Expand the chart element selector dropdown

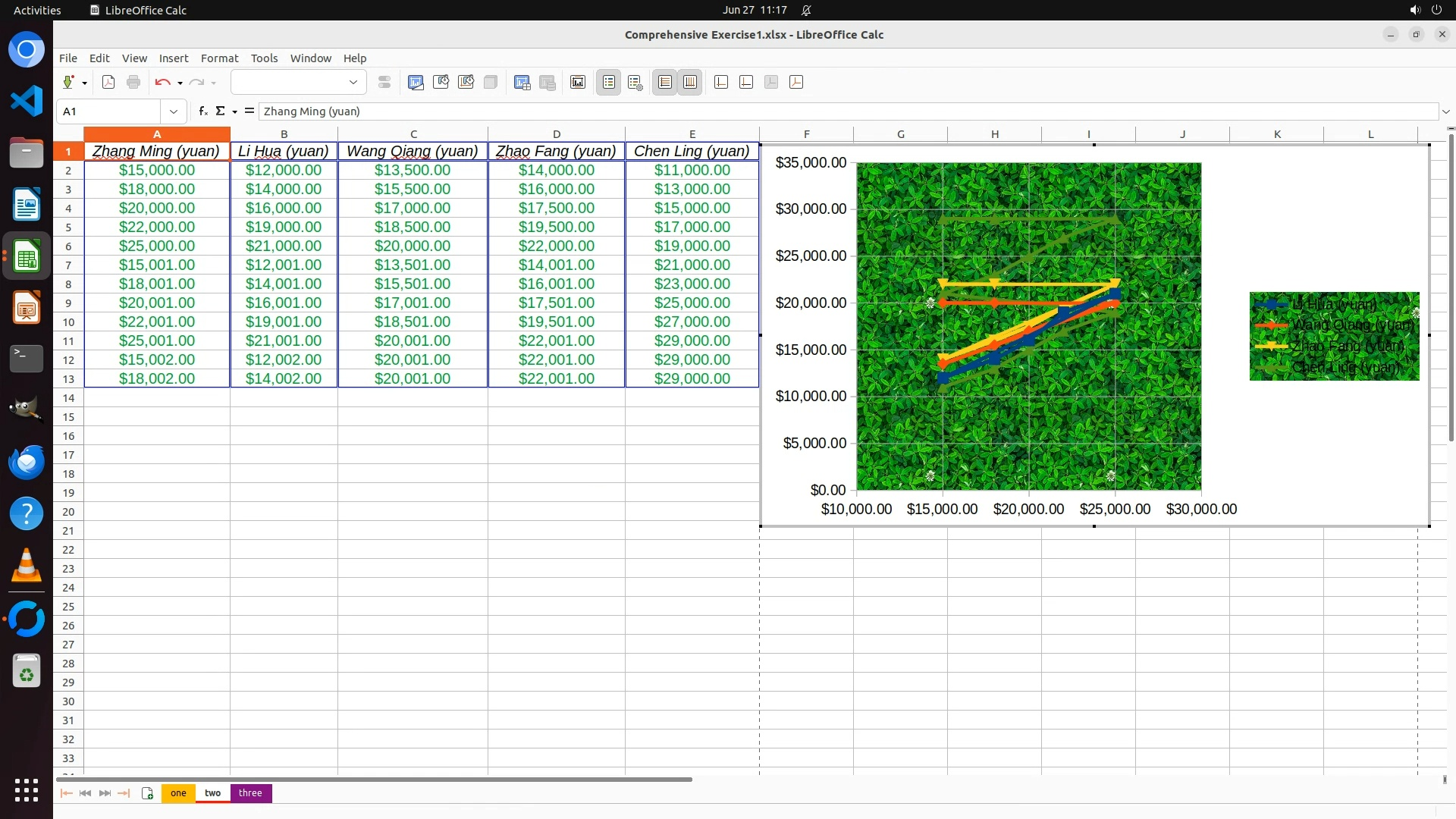[353, 82]
